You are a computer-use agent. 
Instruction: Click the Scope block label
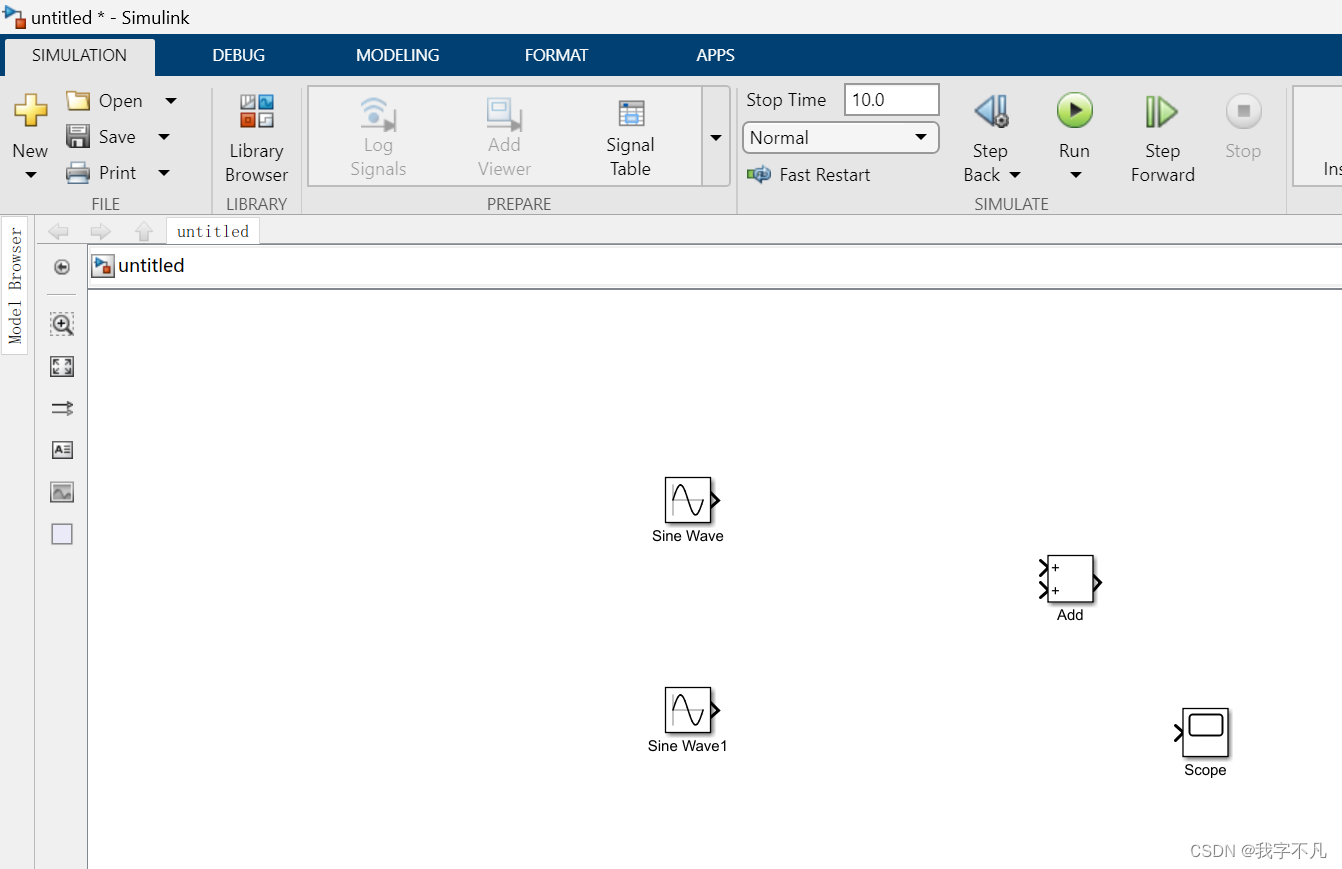[1205, 770]
